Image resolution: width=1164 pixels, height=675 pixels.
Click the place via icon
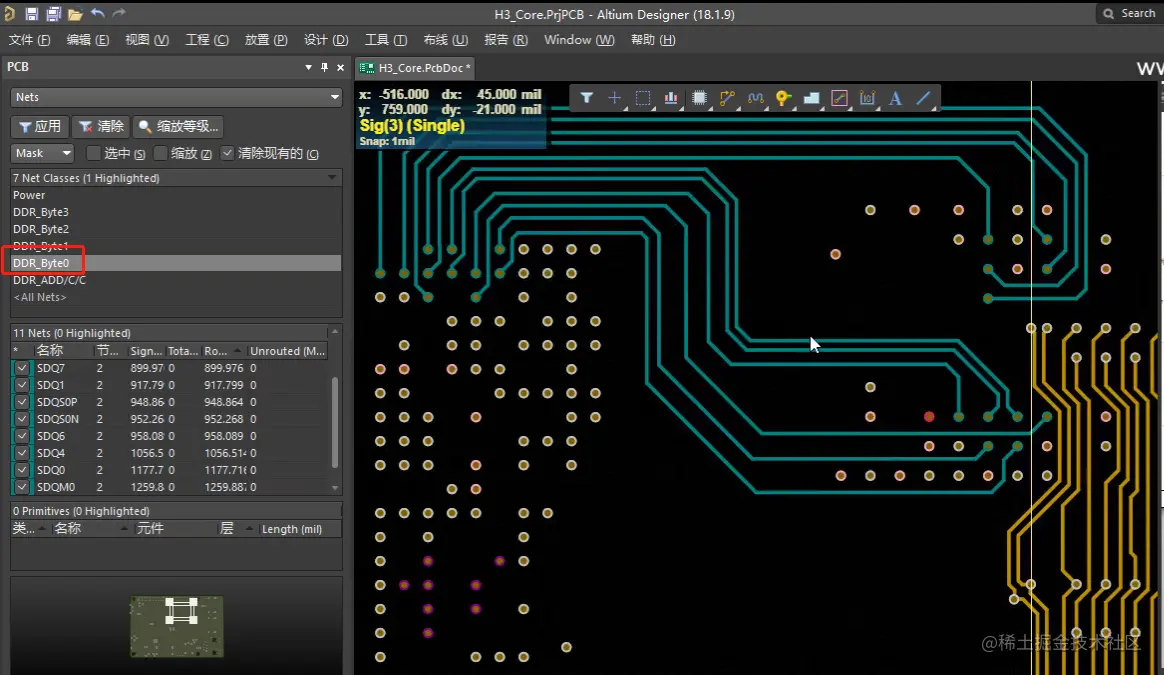[783, 98]
